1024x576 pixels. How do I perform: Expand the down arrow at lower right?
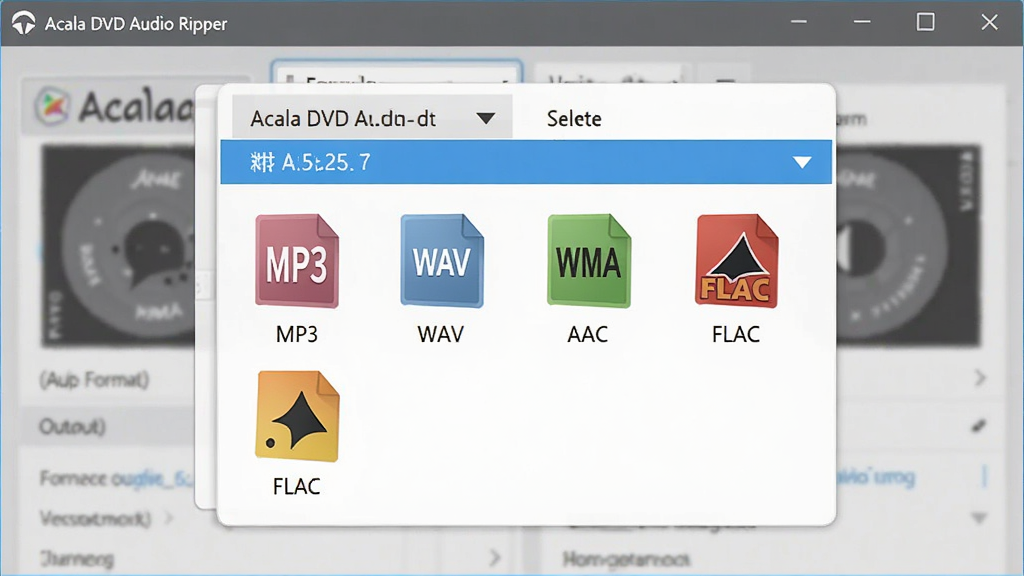979,519
